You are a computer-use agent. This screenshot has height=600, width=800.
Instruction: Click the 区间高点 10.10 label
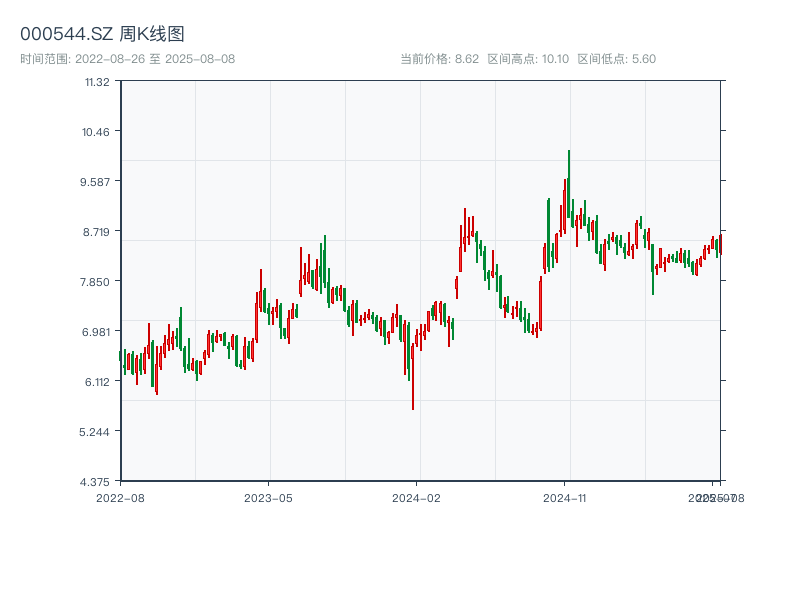click(x=528, y=59)
